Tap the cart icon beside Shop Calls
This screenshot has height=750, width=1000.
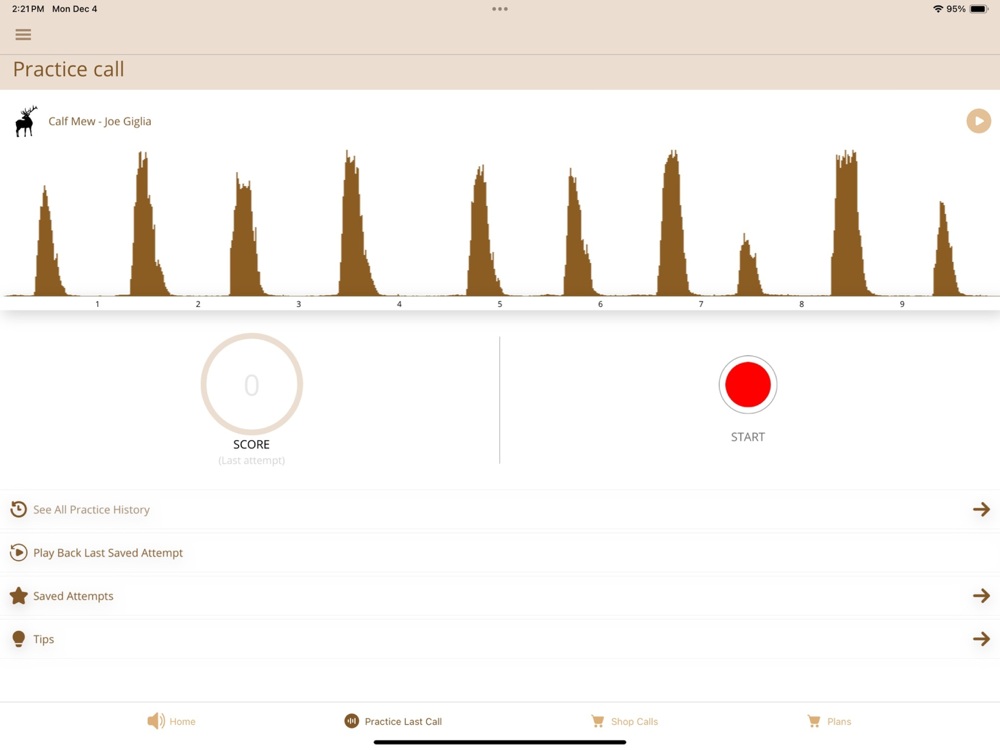click(x=598, y=721)
